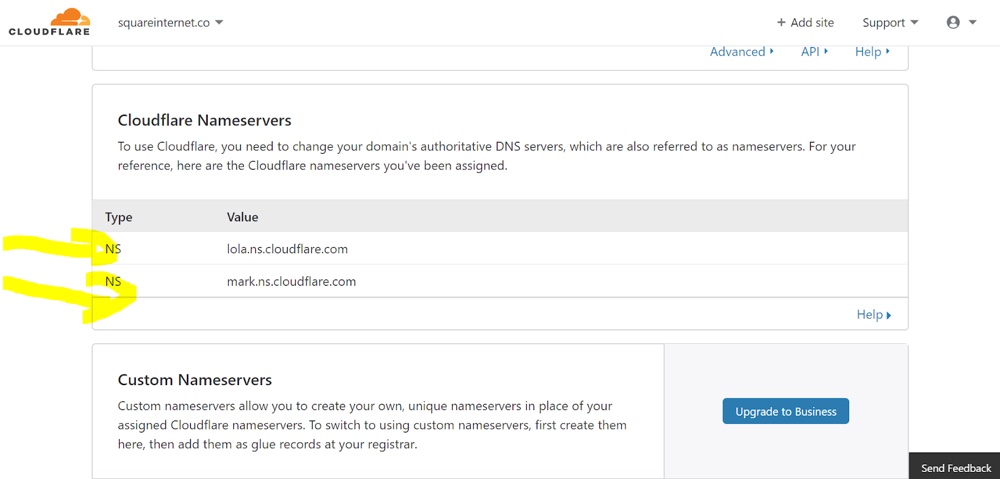Open the API link
Screen dimensions: 1000x479
[814, 52]
